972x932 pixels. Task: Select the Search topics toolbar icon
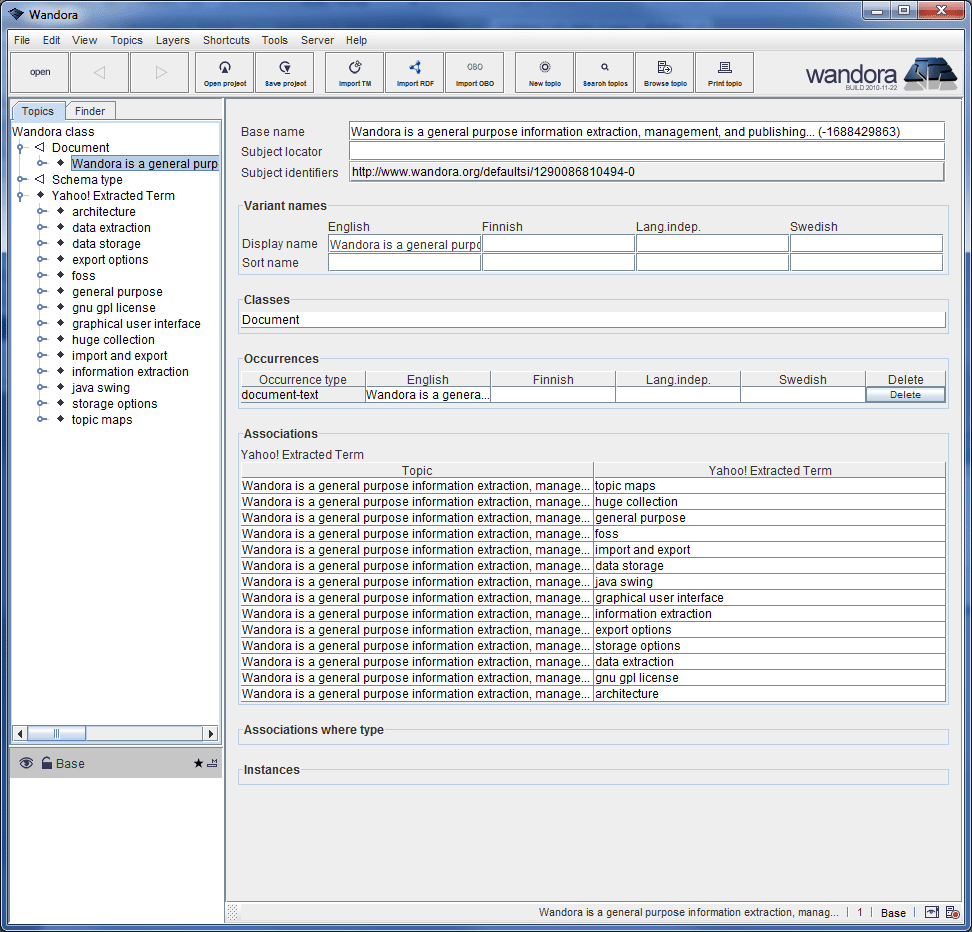coord(604,72)
